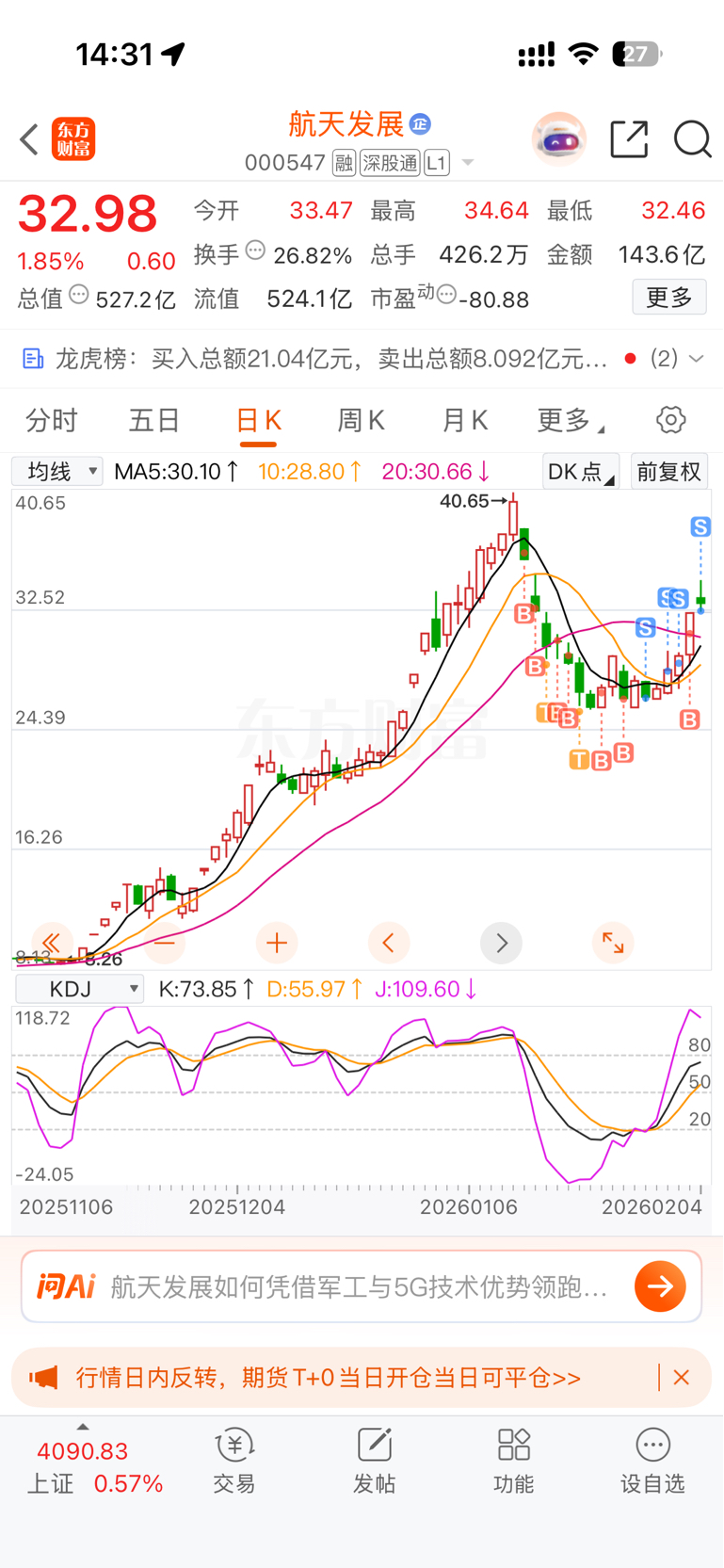
Task: Tap the back arrow icon
Action: point(29,139)
